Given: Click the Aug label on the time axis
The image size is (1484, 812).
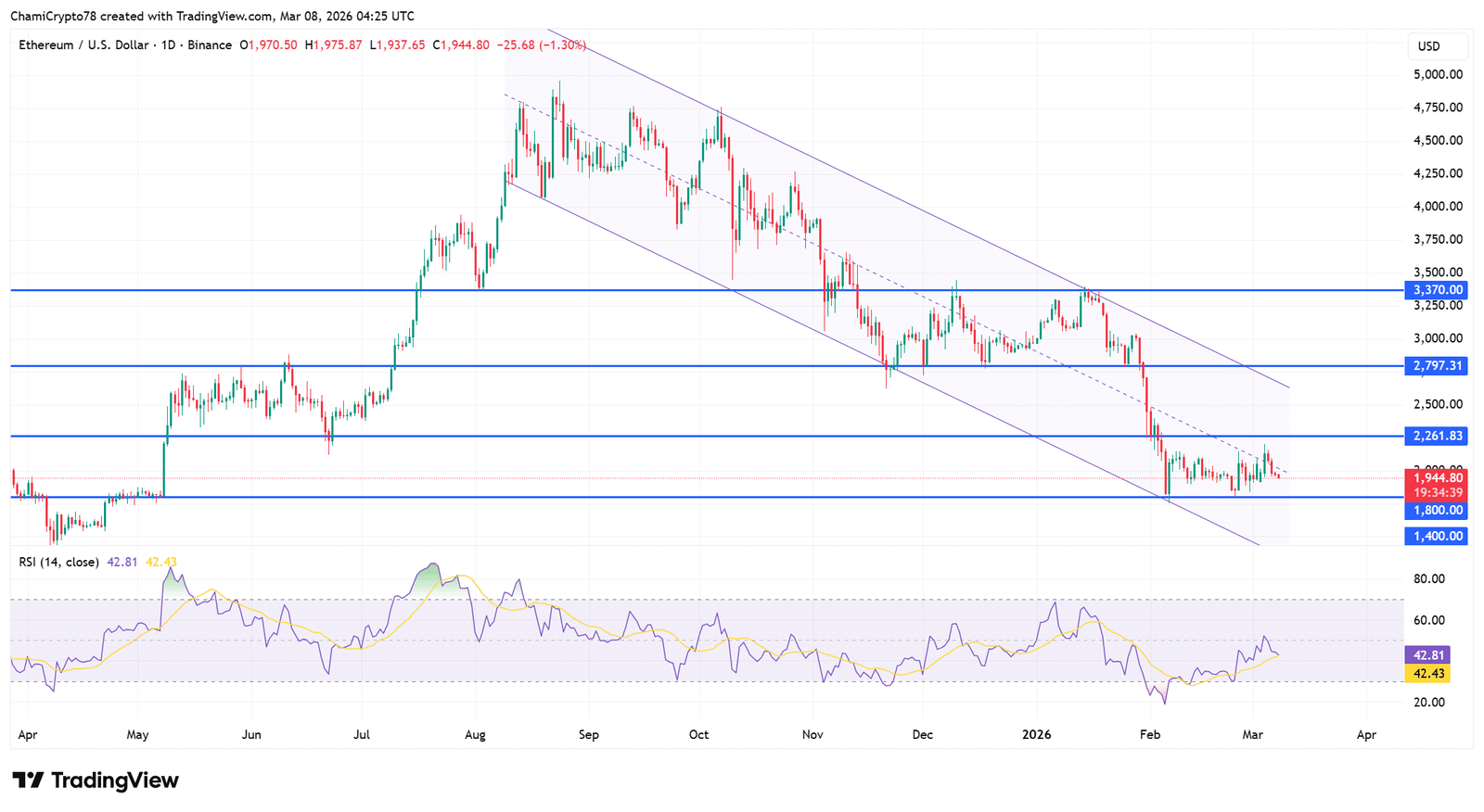Looking at the screenshot, I should click(x=475, y=734).
